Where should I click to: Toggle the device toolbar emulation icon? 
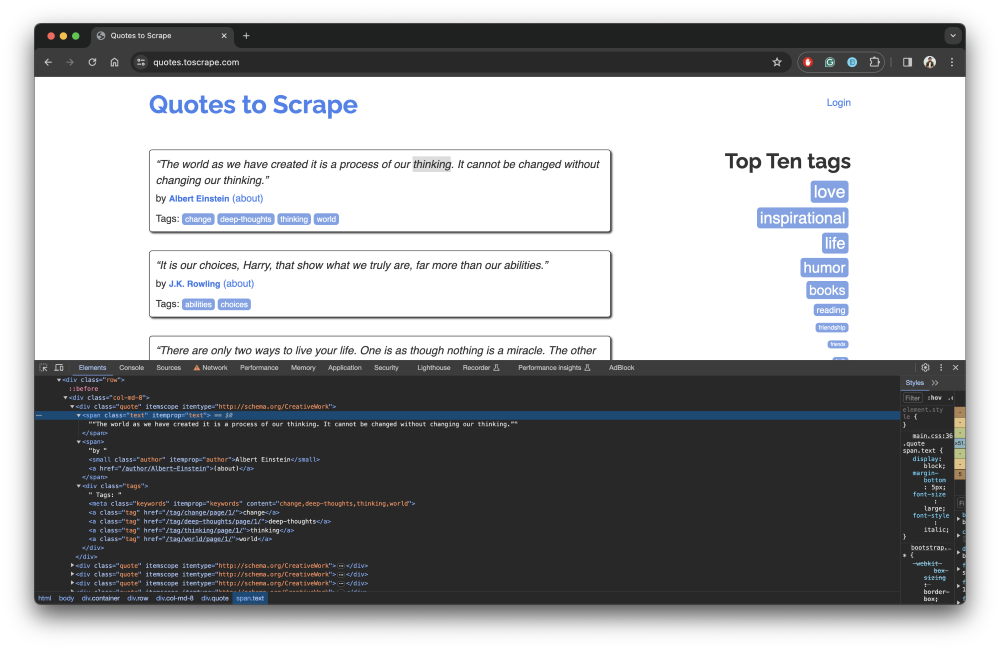[60, 368]
